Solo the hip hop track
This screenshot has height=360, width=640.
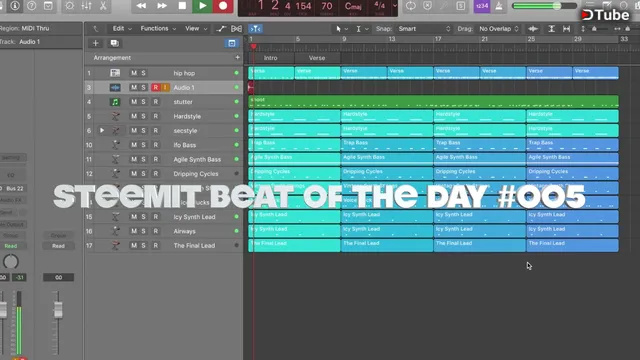[143, 73]
